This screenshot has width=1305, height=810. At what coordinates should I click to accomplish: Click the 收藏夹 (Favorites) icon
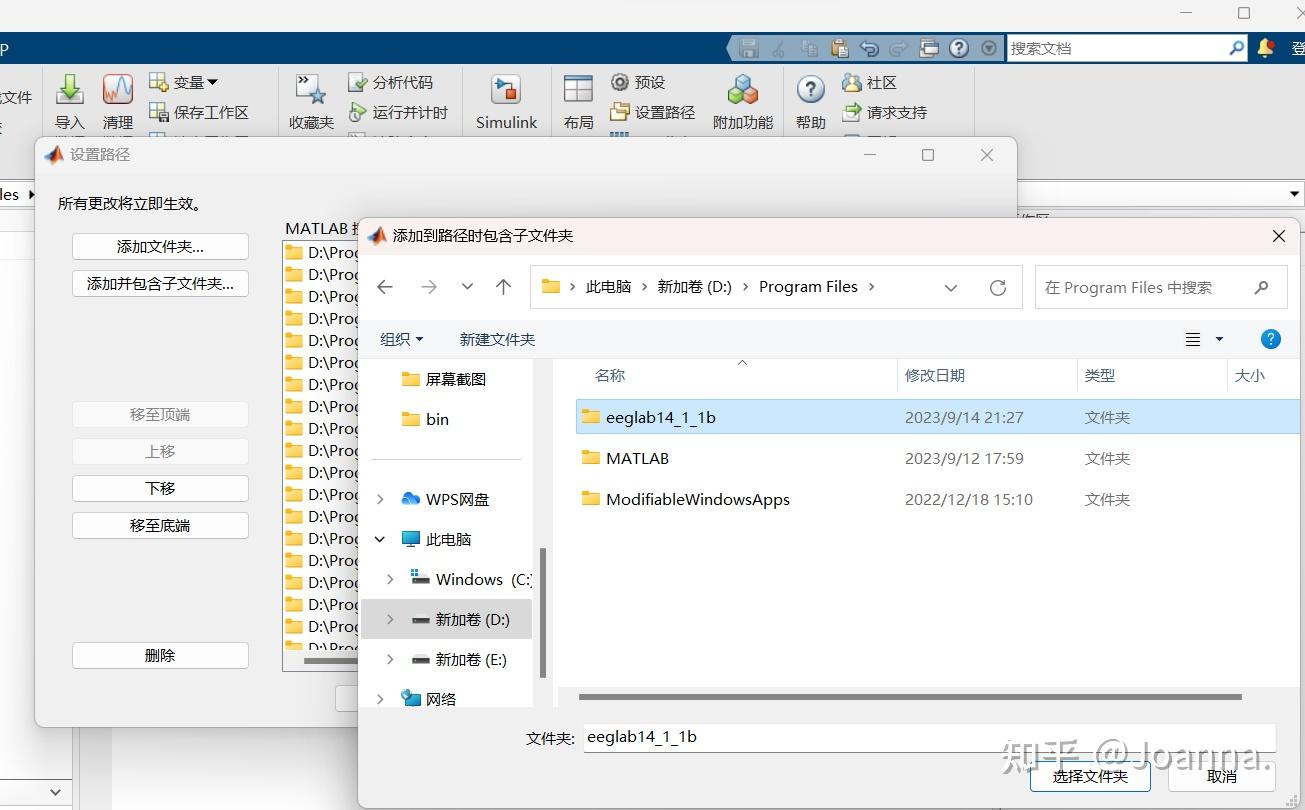click(x=309, y=97)
